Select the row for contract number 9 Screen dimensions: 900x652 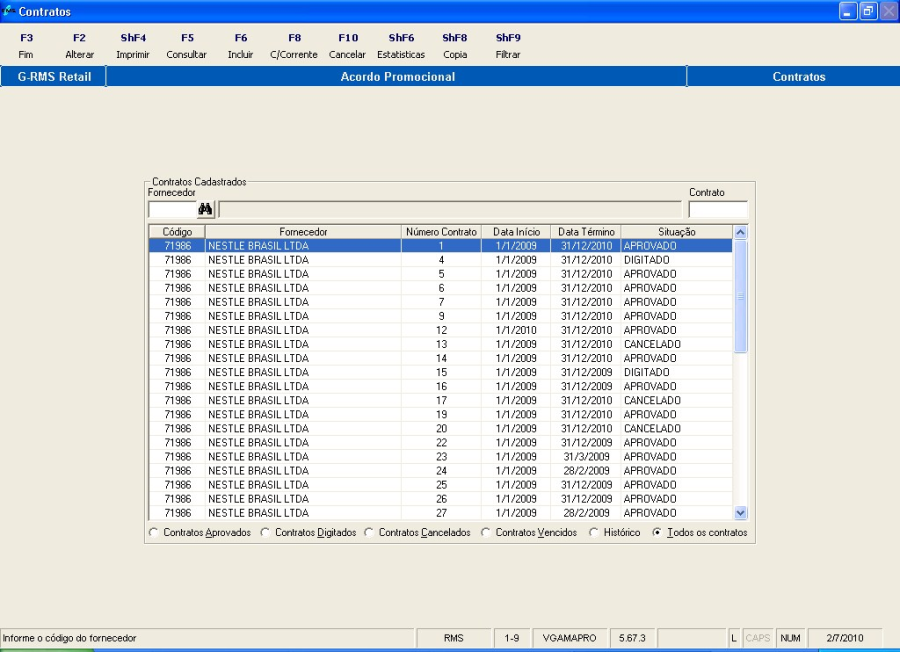click(441, 316)
